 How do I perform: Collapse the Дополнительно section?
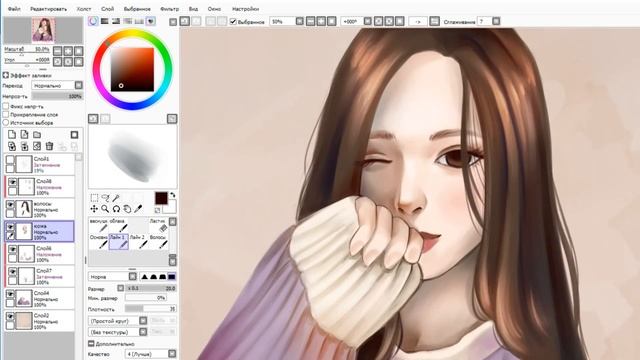[91, 344]
